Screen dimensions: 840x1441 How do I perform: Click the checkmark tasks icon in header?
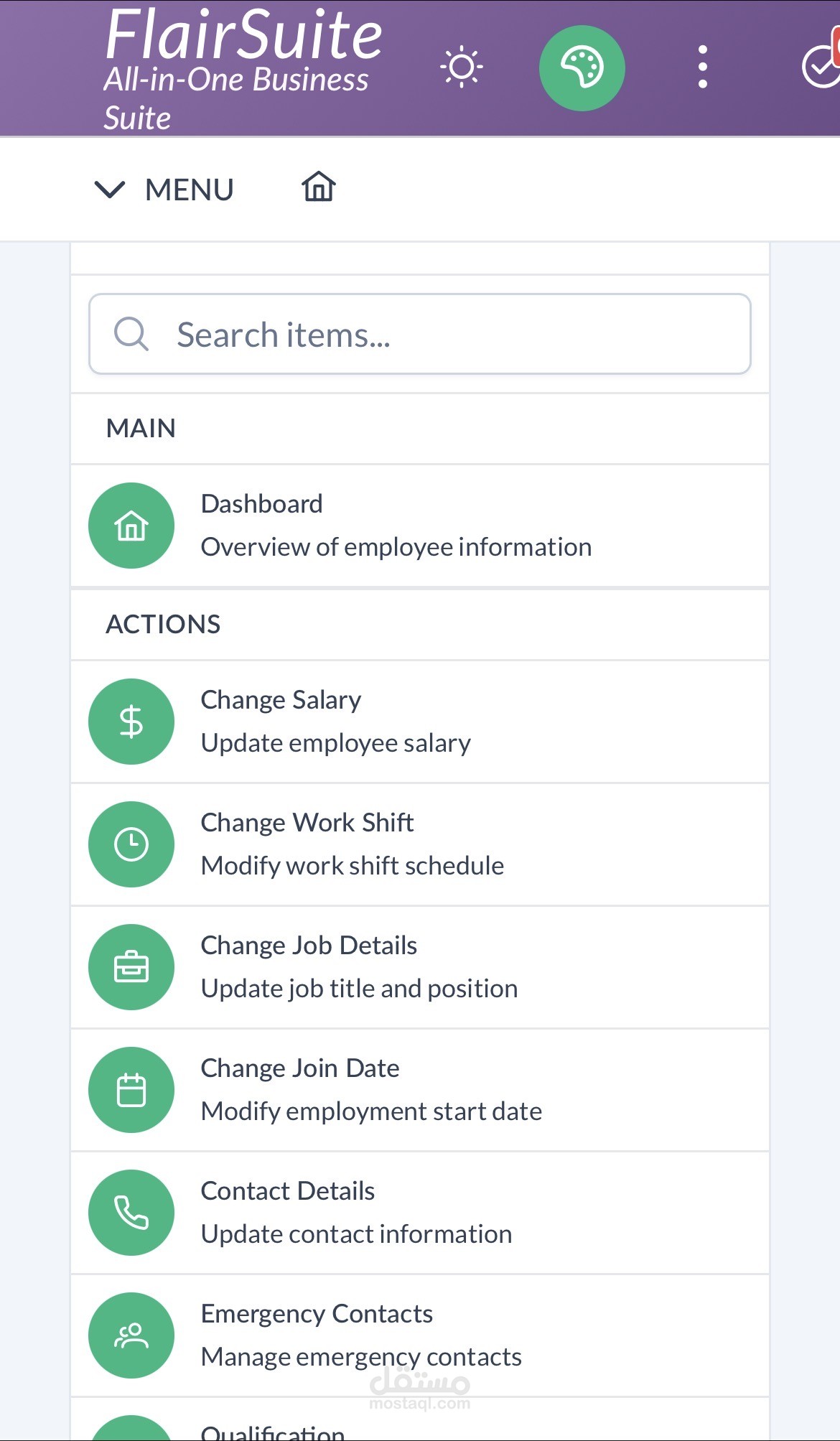click(821, 67)
